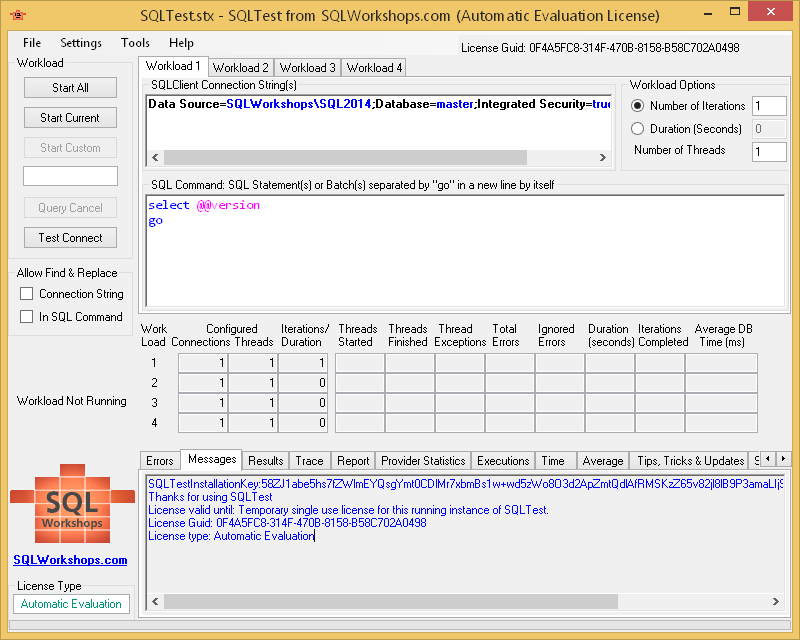Image resolution: width=800 pixels, height=640 pixels.
Task: Click the SQLTest app icon in title bar
Action: click(x=17, y=15)
